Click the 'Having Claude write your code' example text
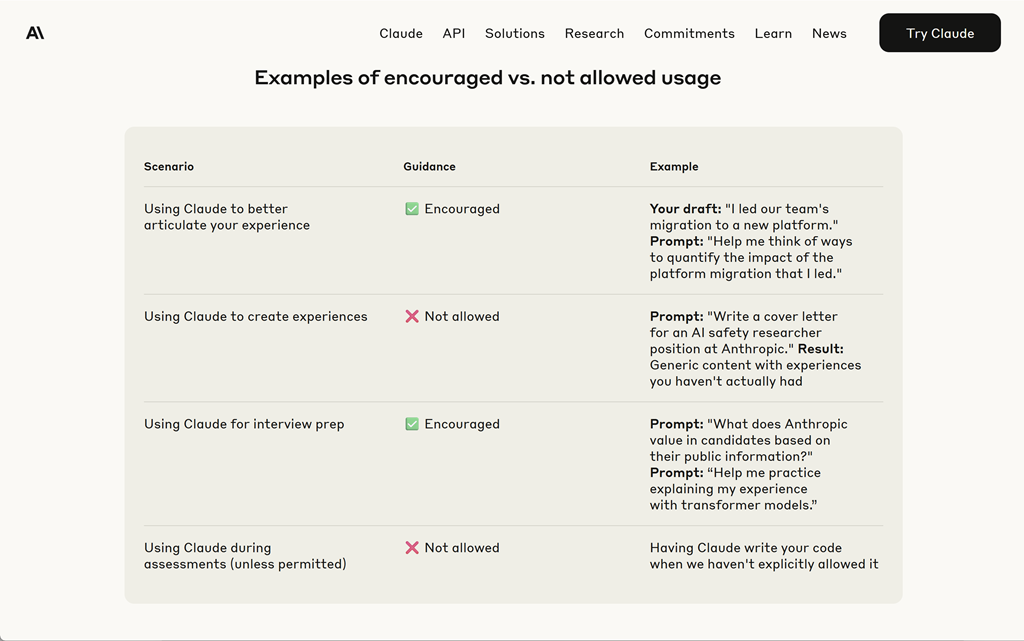The height and width of the screenshot is (641, 1024). 764,556
